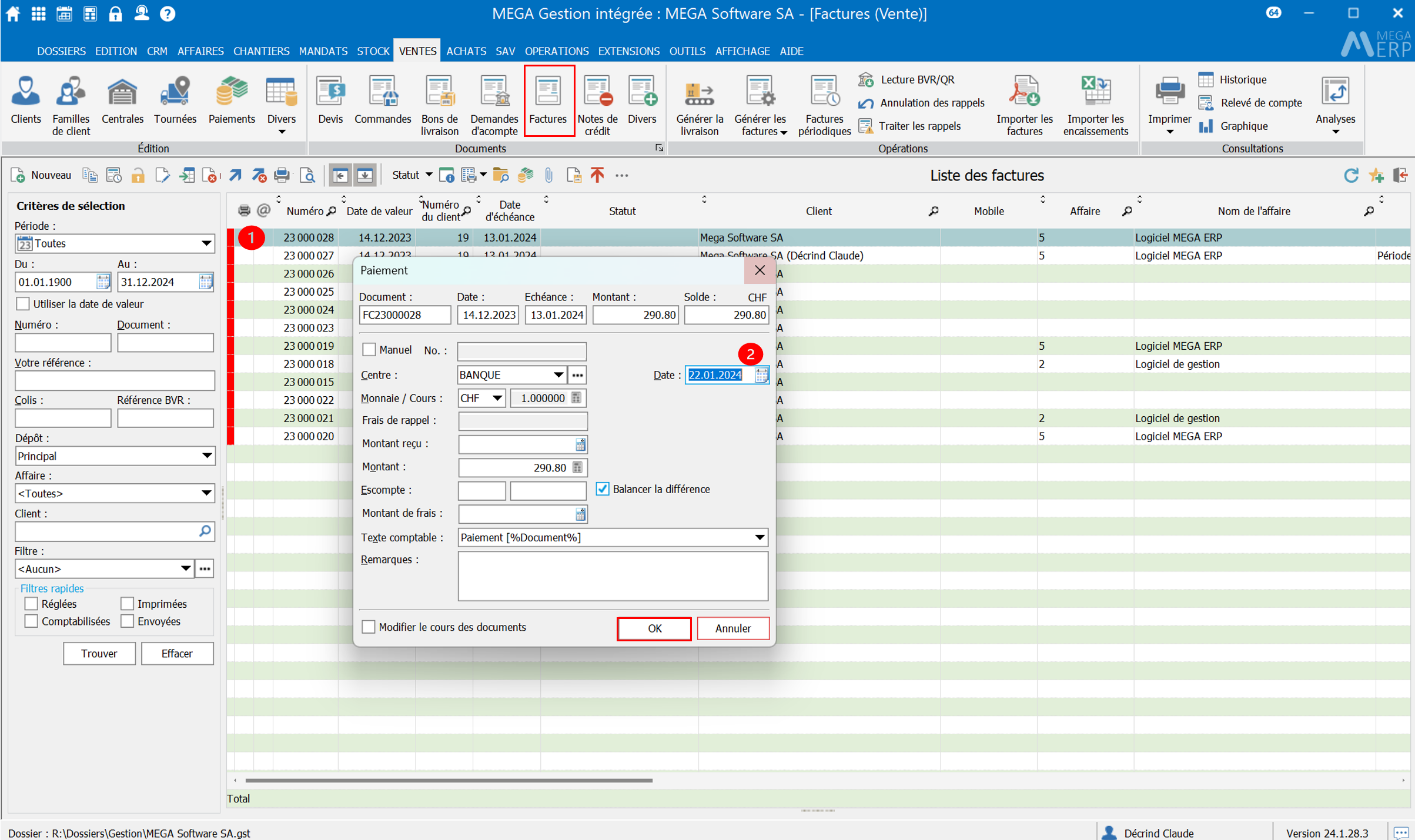This screenshot has height=840, width=1415.
Task: Expand the Texte comptable dropdown
Action: click(760, 537)
